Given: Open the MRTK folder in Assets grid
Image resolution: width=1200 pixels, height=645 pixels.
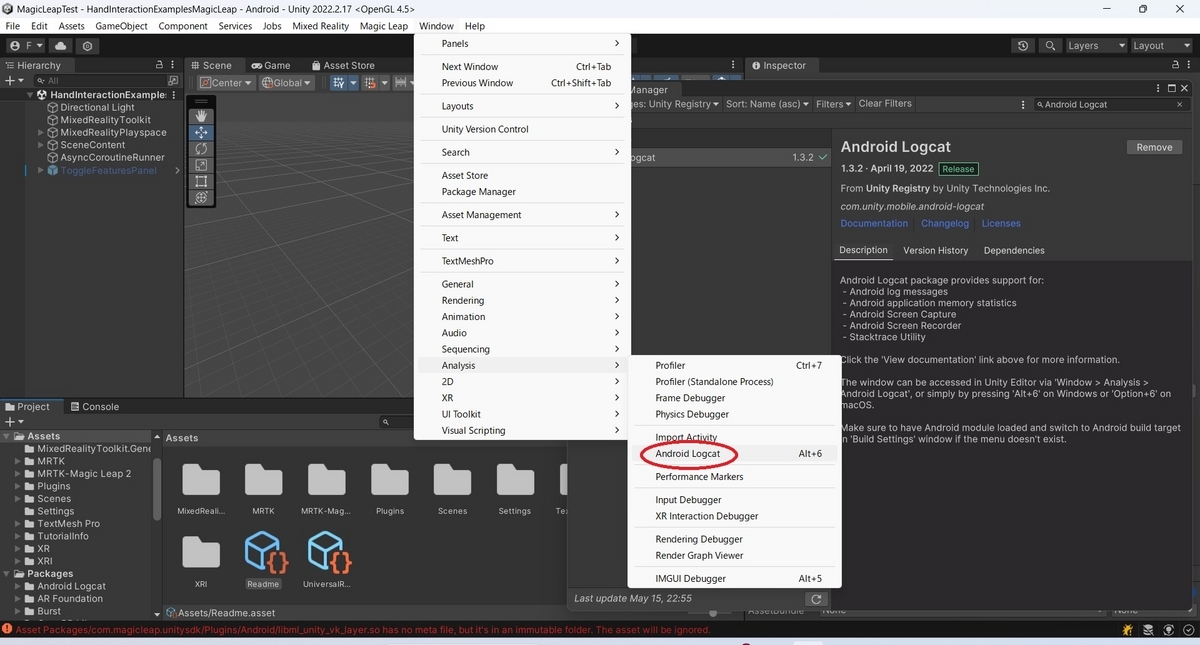Looking at the screenshot, I should click(263, 481).
